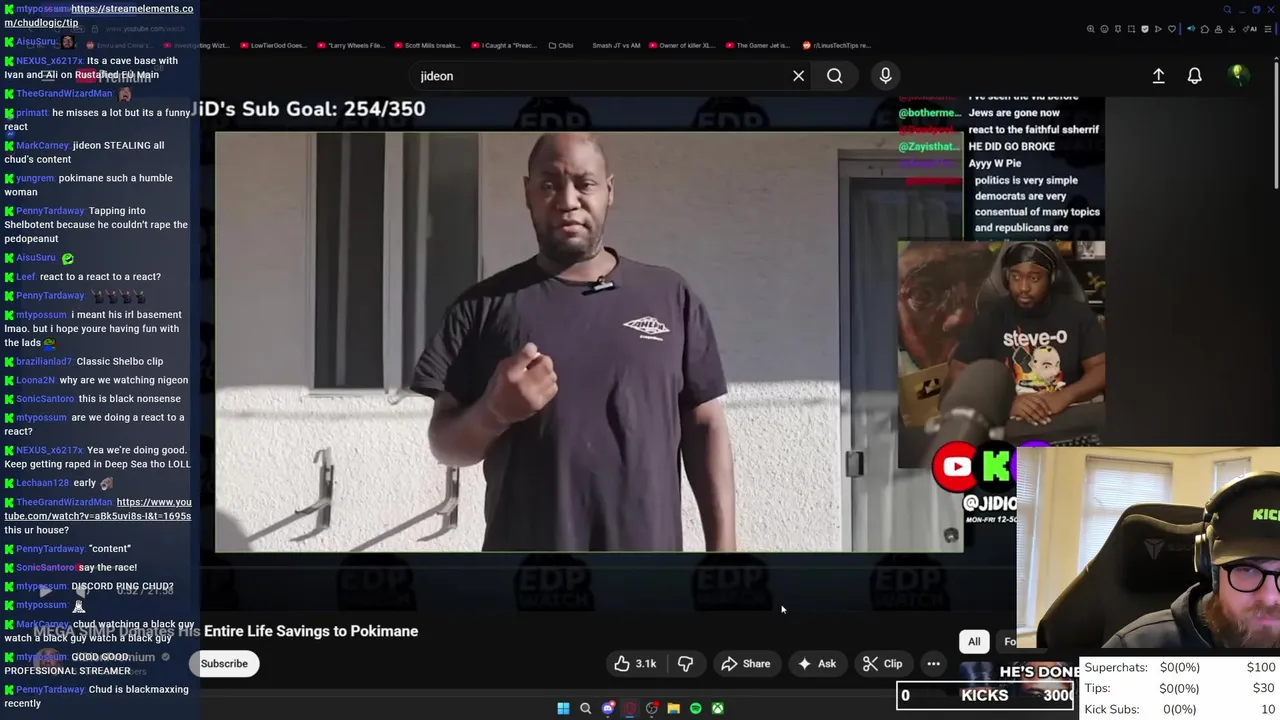This screenshot has height=720, width=1280.
Task: Open the browser tab search icon in title bar
Action: point(1227,10)
